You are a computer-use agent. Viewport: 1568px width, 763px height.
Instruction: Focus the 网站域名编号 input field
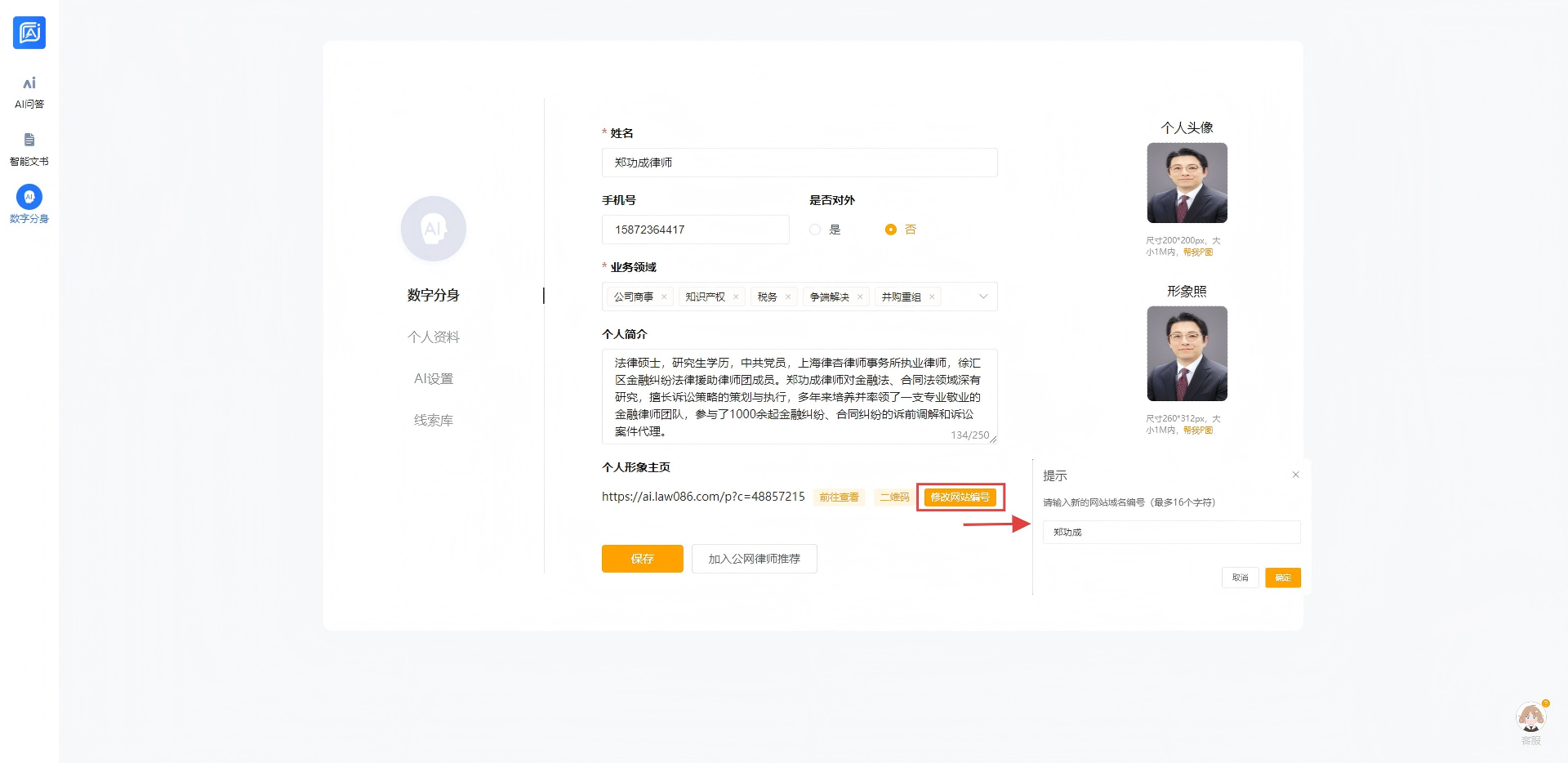pyautogui.click(x=1171, y=532)
